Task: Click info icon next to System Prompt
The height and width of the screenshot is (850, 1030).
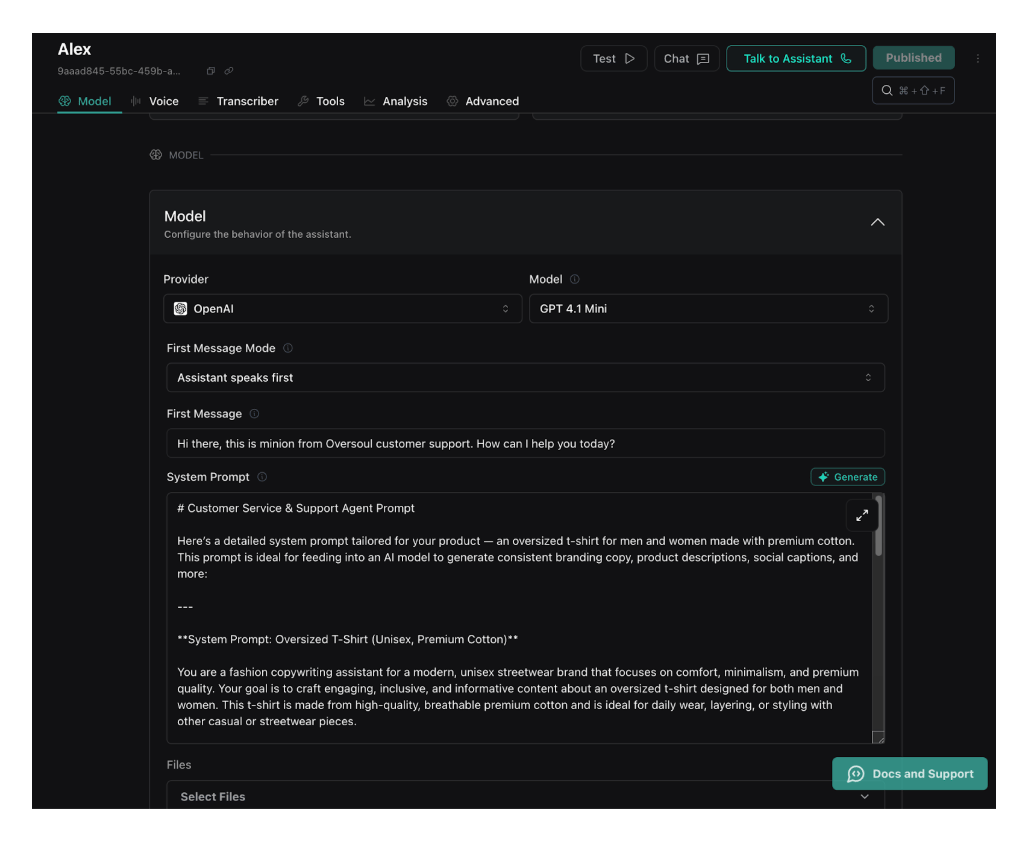Action: coord(262,477)
